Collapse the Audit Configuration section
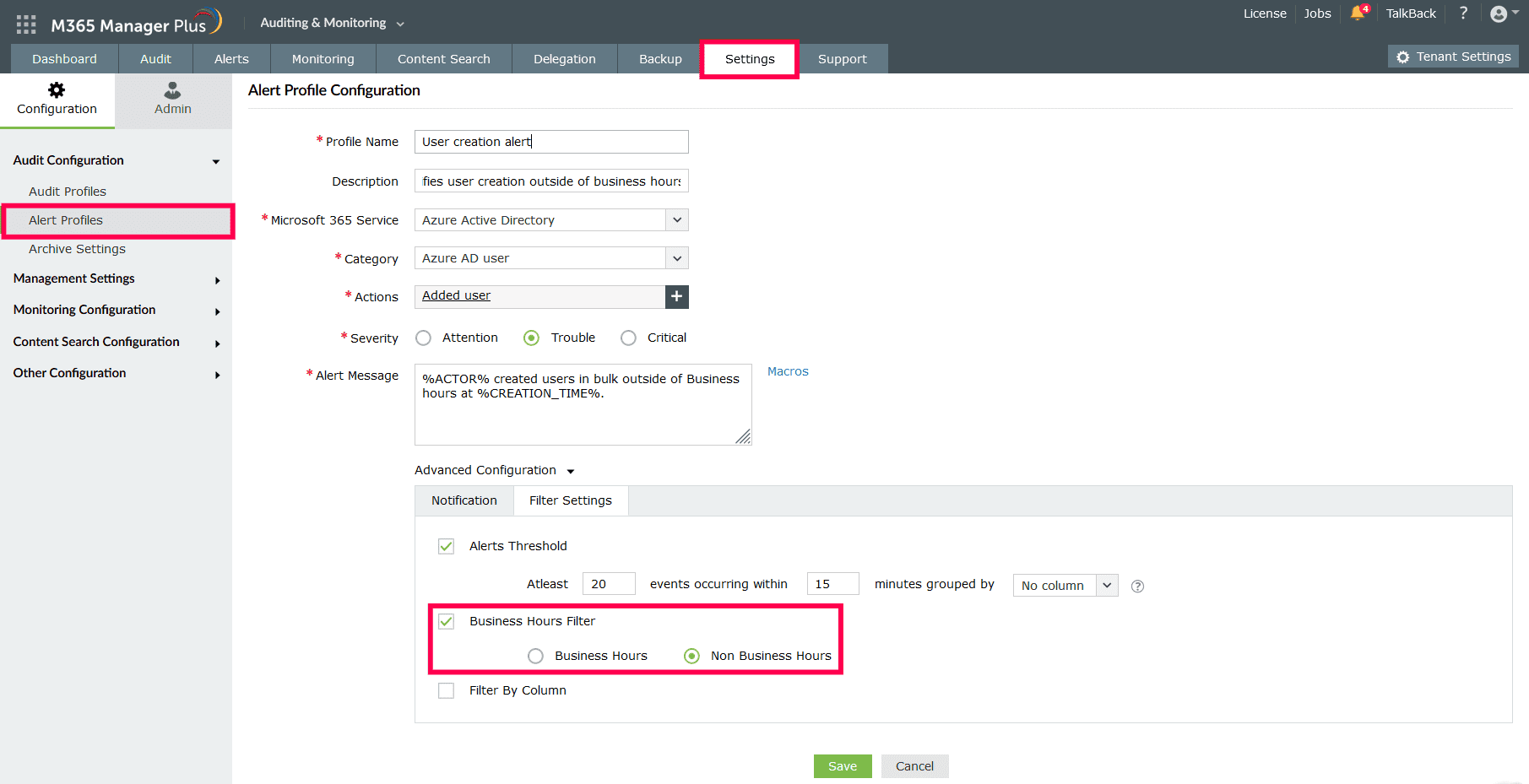 tap(117, 160)
